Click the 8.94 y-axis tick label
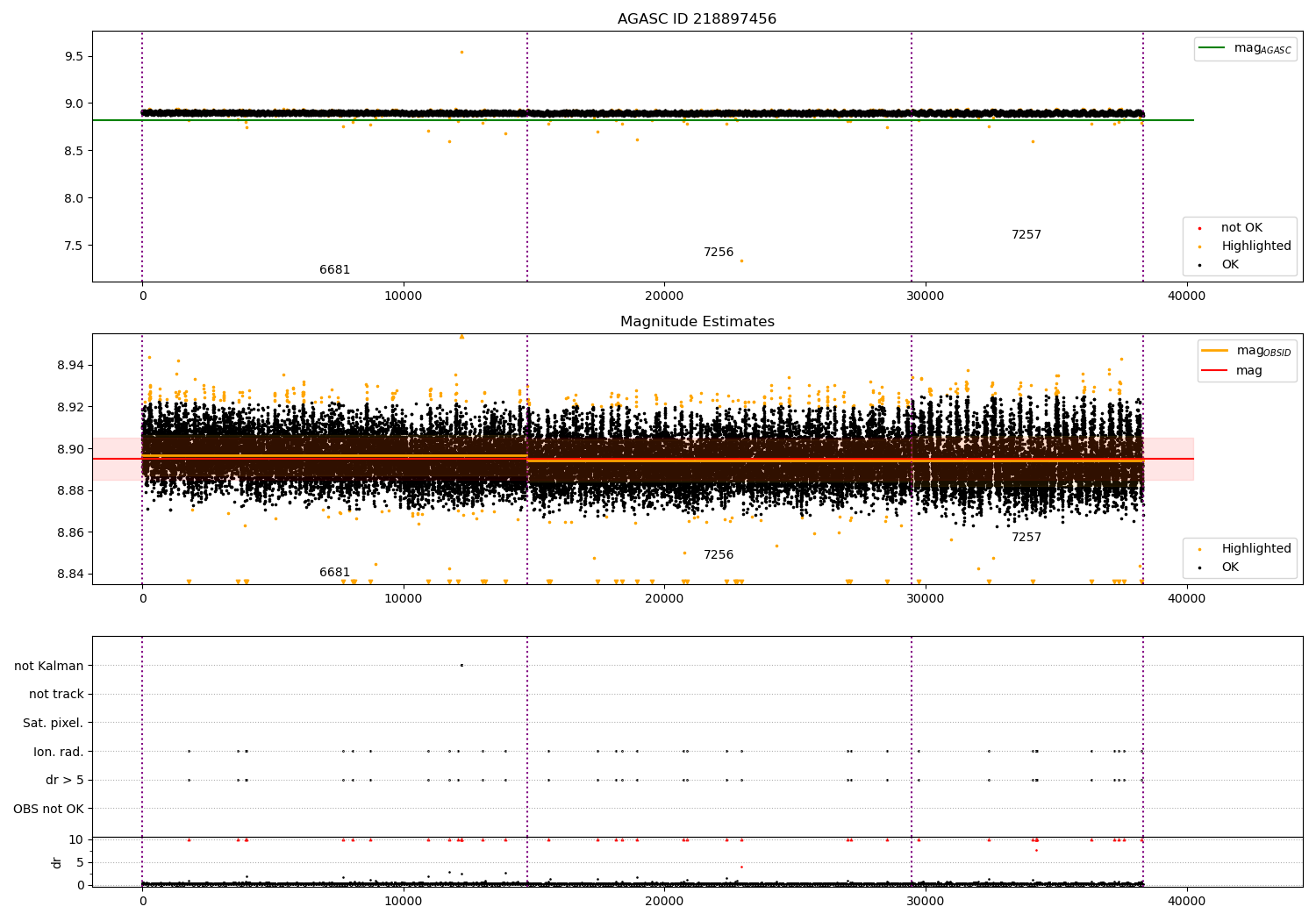The image size is (1316, 921). (x=70, y=365)
